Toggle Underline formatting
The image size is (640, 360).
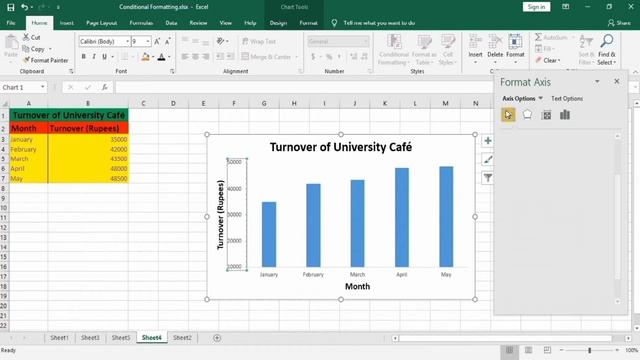(104, 57)
